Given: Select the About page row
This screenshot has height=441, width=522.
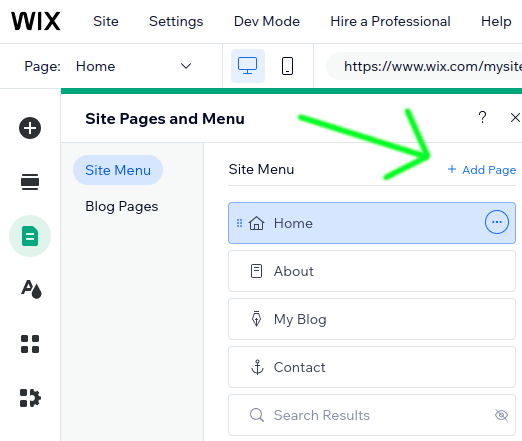Looking at the screenshot, I should pos(372,271).
